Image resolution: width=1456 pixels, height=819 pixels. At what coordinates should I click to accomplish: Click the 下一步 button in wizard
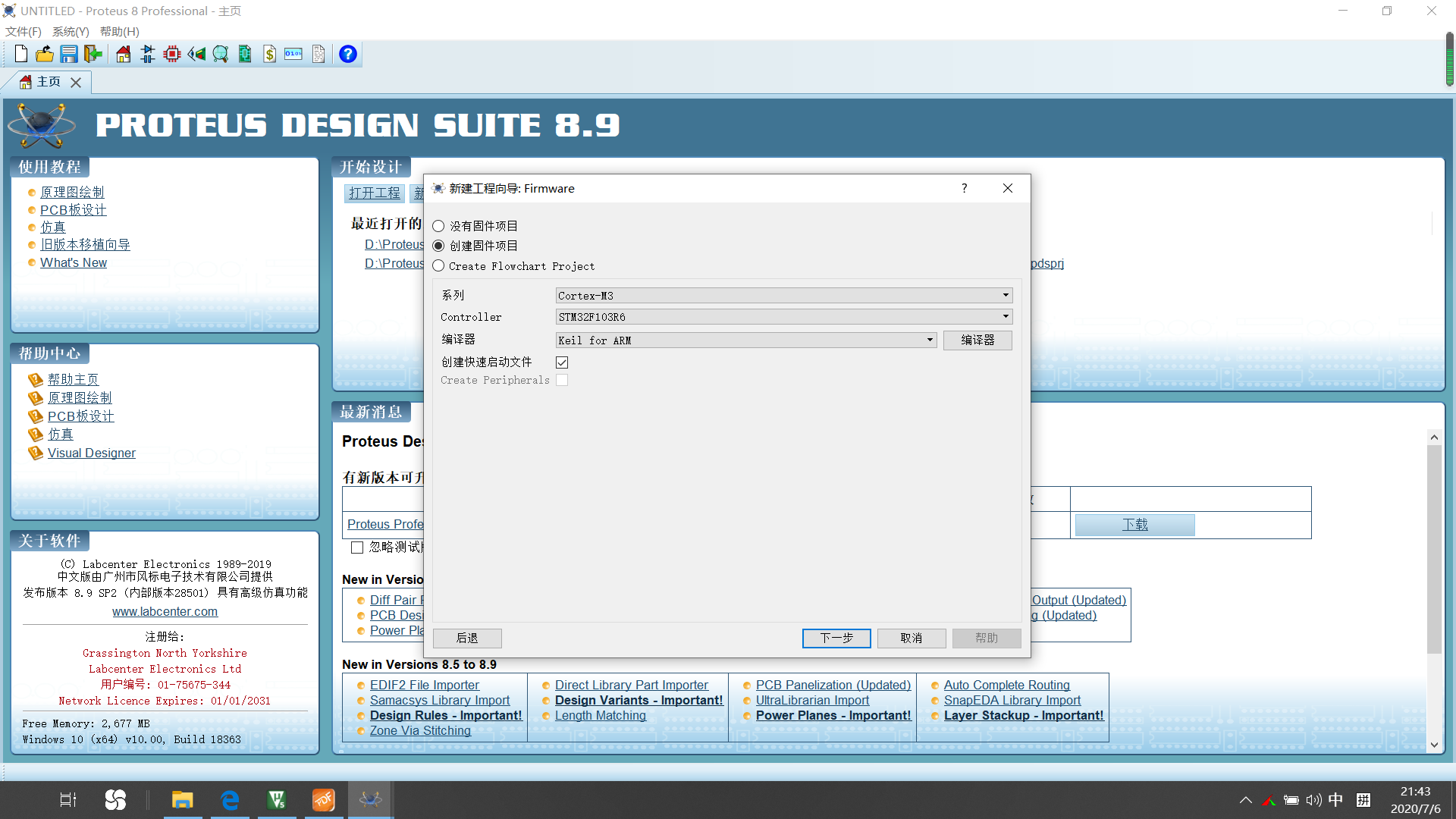[x=836, y=638]
